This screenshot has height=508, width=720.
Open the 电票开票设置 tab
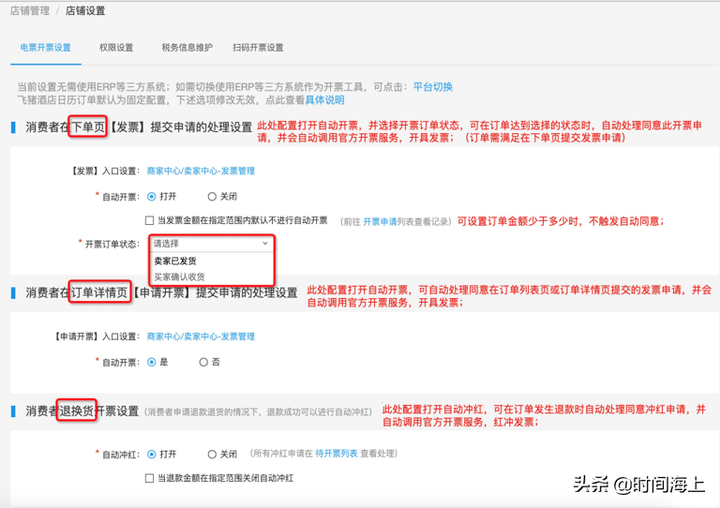click(x=45, y=48)
